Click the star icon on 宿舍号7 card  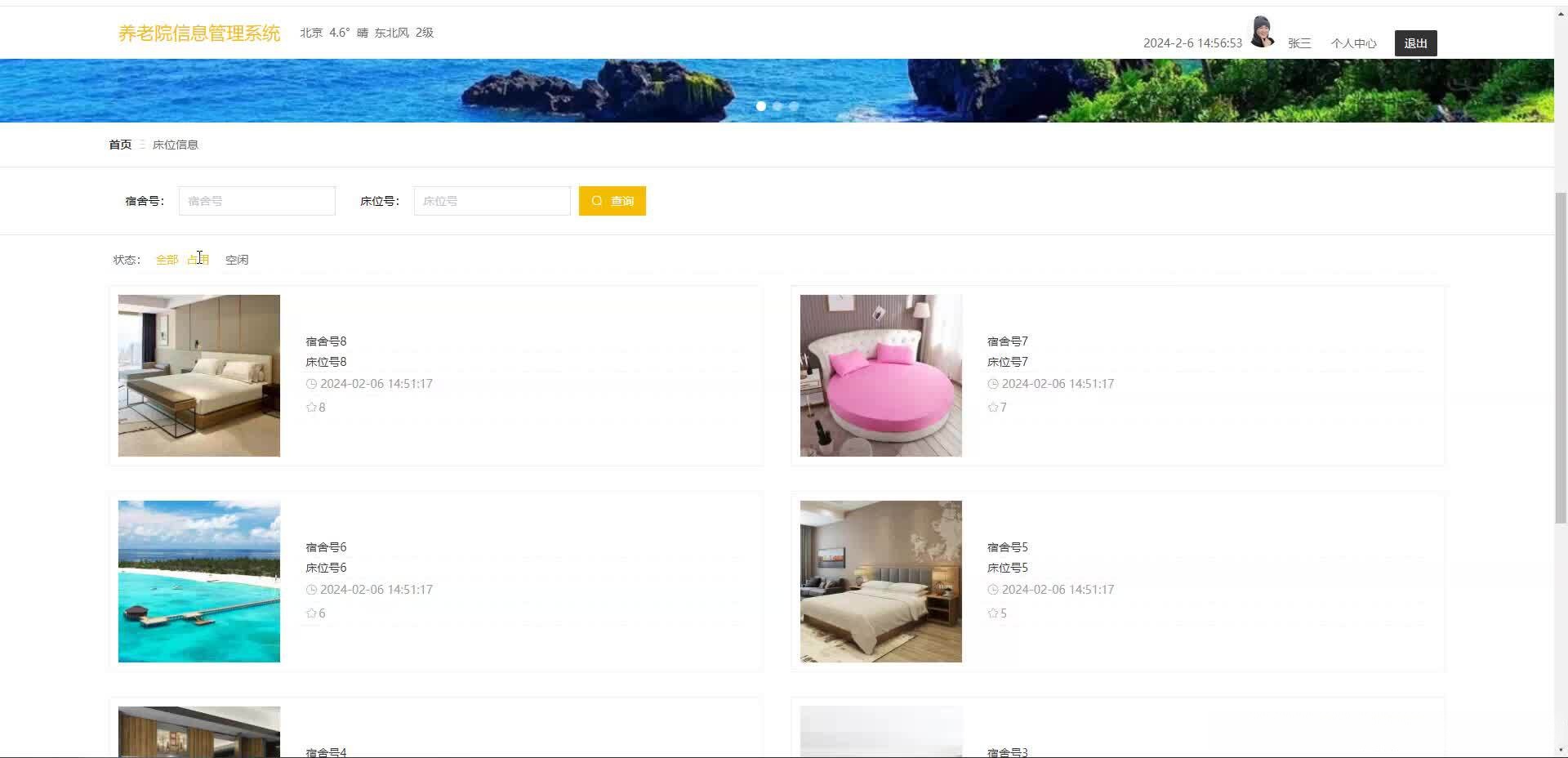[993, 408]
